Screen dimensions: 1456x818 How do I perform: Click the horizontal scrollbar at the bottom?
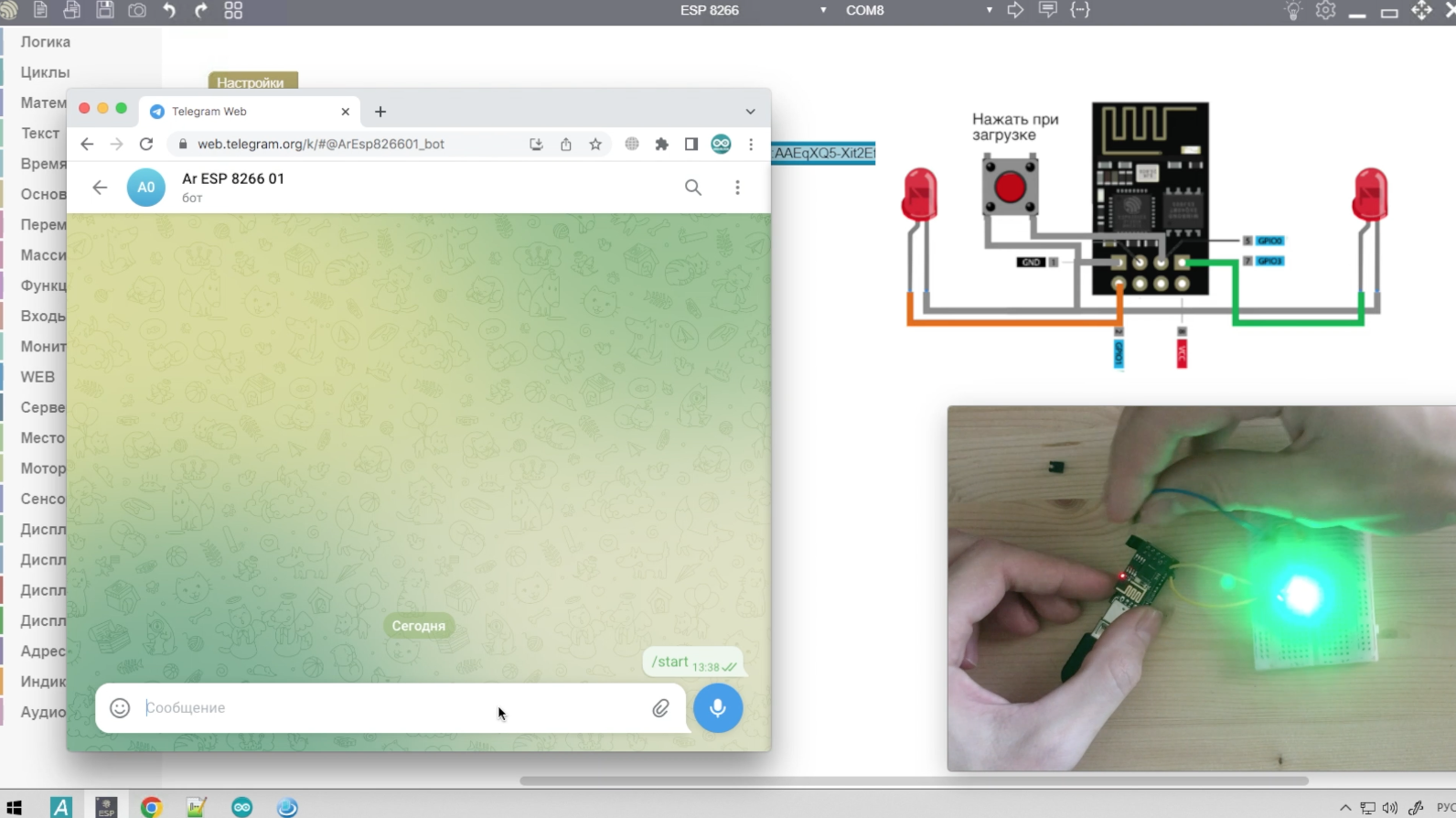tap(914, 780)
